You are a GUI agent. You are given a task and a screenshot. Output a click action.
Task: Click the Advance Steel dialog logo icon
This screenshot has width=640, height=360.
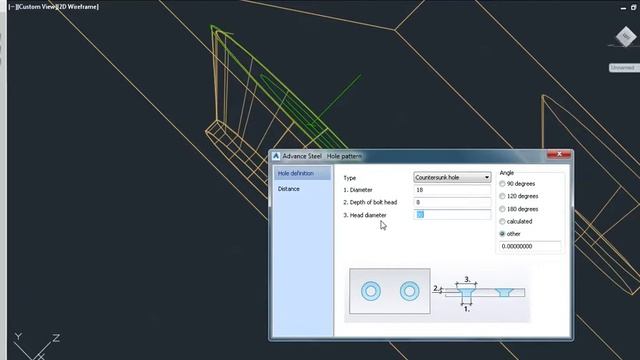coord(276,156)
